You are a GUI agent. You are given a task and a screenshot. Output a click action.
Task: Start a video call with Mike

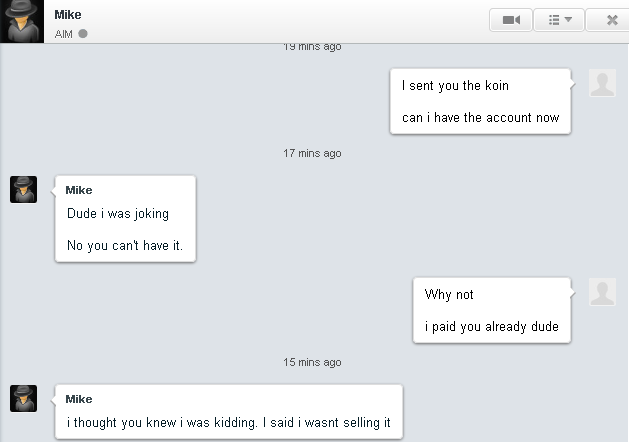point(510,19)
